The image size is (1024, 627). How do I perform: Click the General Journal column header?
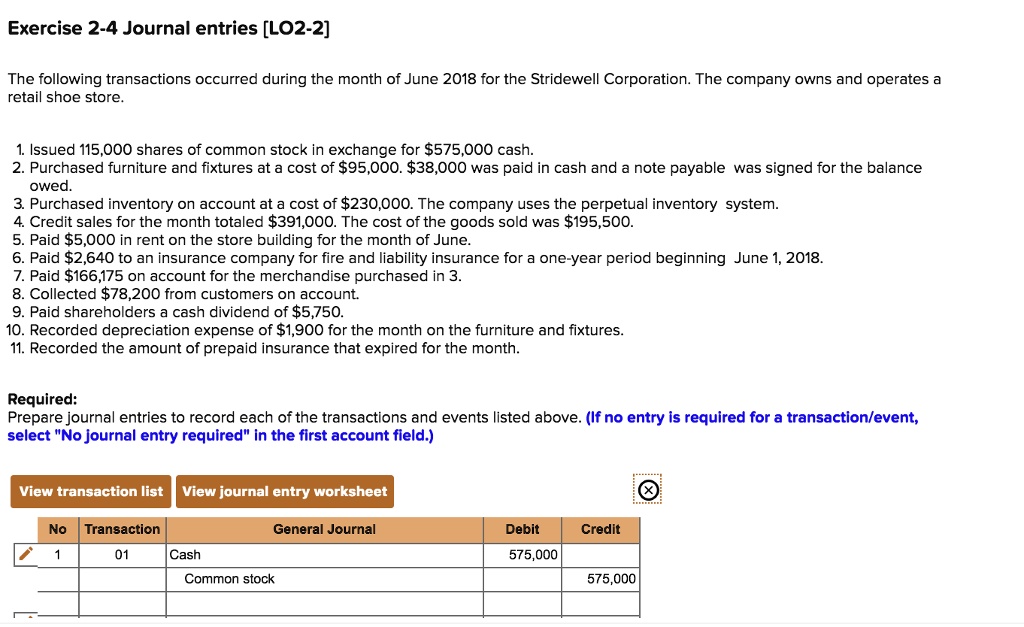[x=325, y=529]
